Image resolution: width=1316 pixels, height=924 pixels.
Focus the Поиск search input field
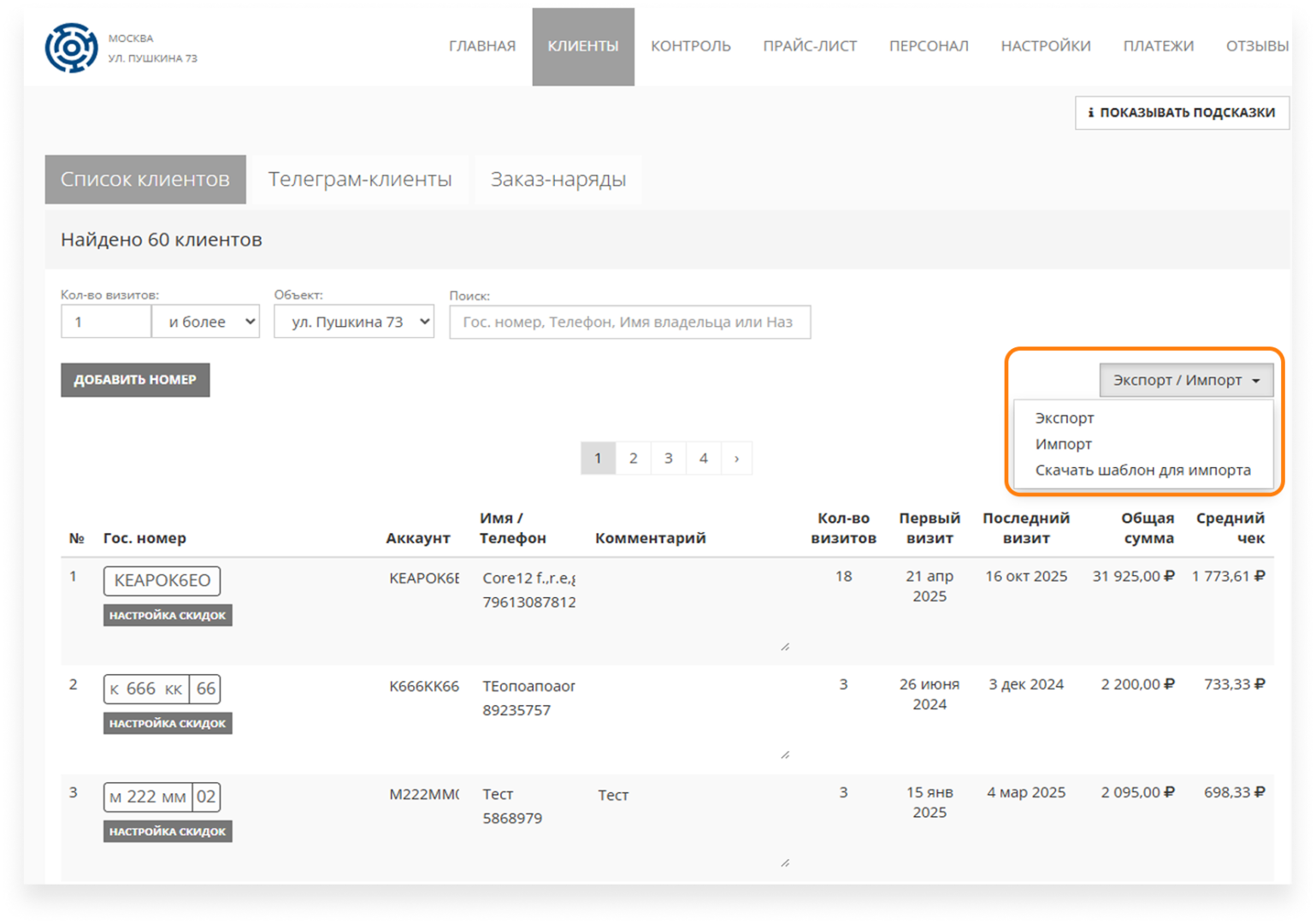629,322
